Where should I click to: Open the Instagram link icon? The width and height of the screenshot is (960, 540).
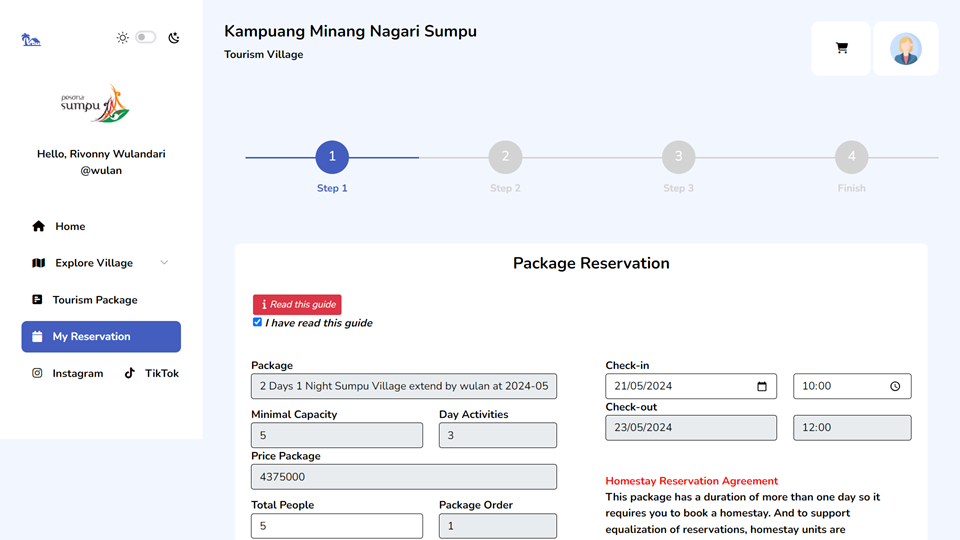(x=37, y=373)
